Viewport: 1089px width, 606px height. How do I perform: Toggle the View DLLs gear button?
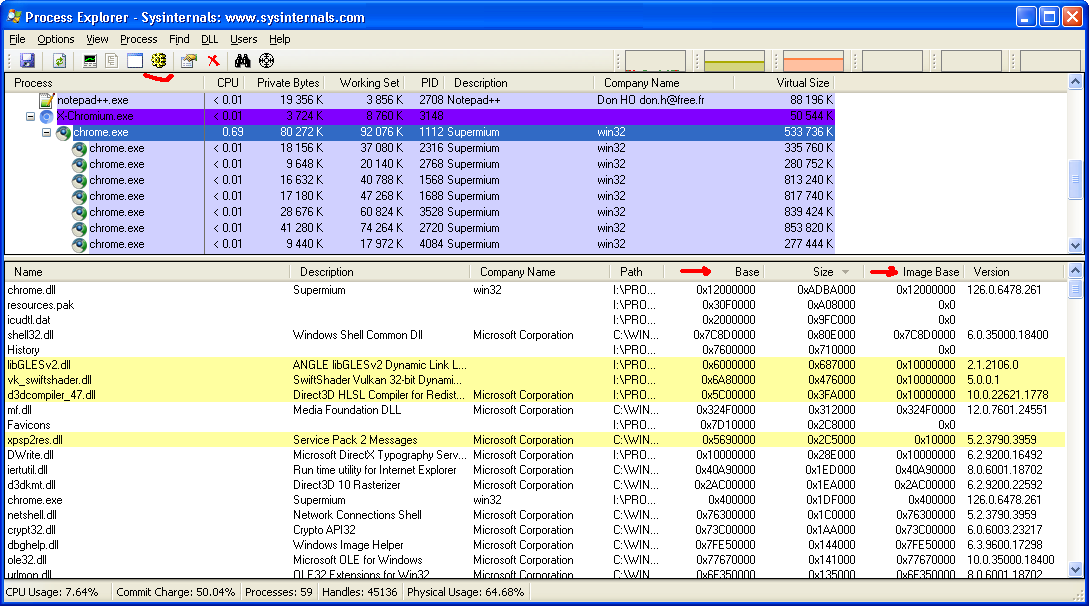tap(157, 61)
